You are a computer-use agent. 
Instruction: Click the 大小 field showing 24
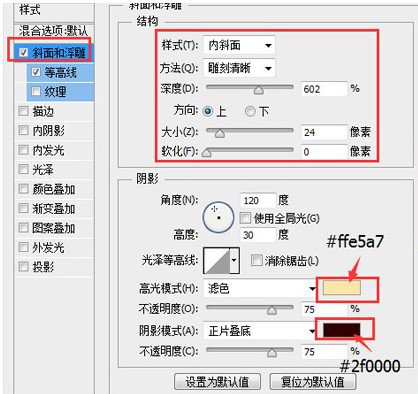coord(324,132)
